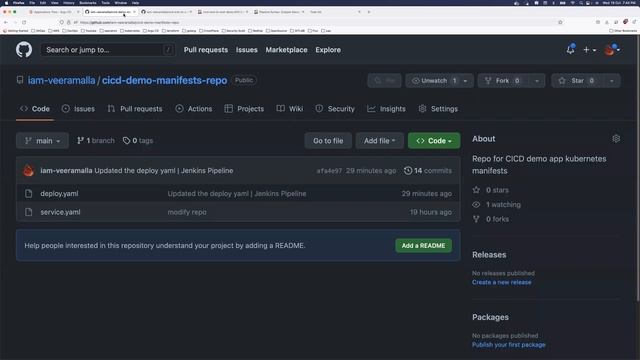This screenshot has width=640, height=360.
Task: Open the 0 forks link
Action: [491, 219]
